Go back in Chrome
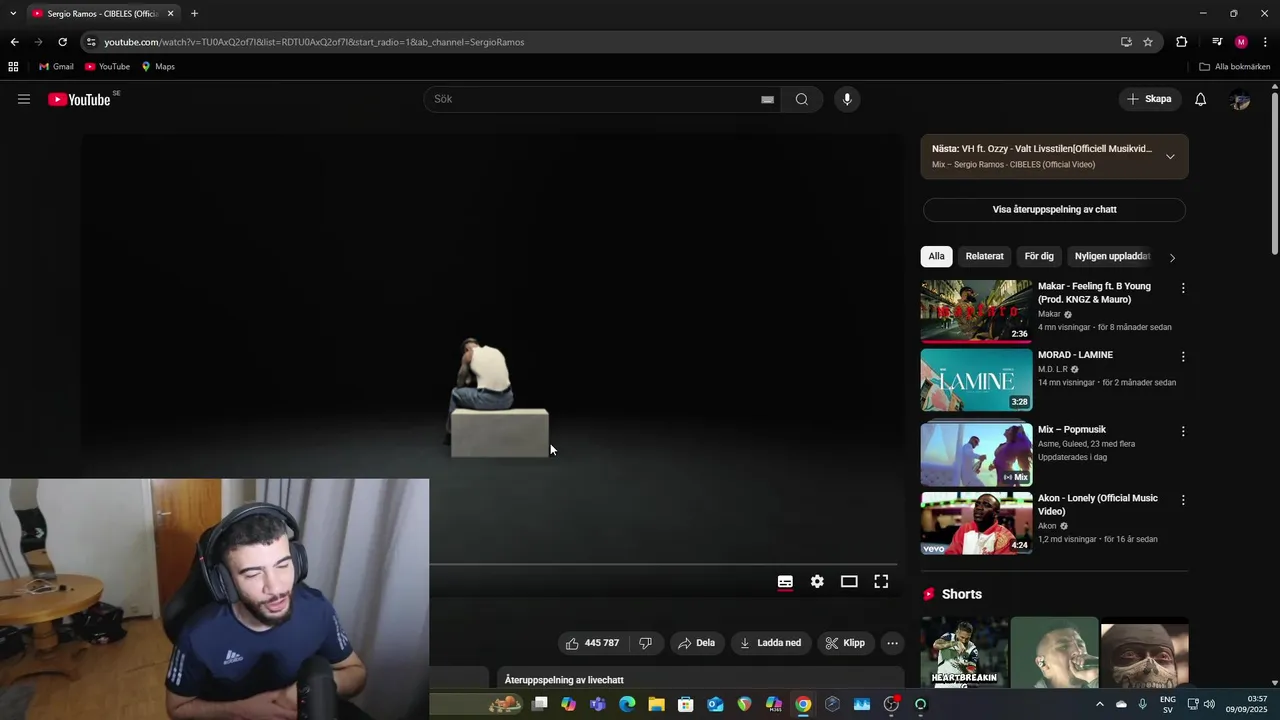This screenshot has width=1280, height=720. (x=14, y=42)
